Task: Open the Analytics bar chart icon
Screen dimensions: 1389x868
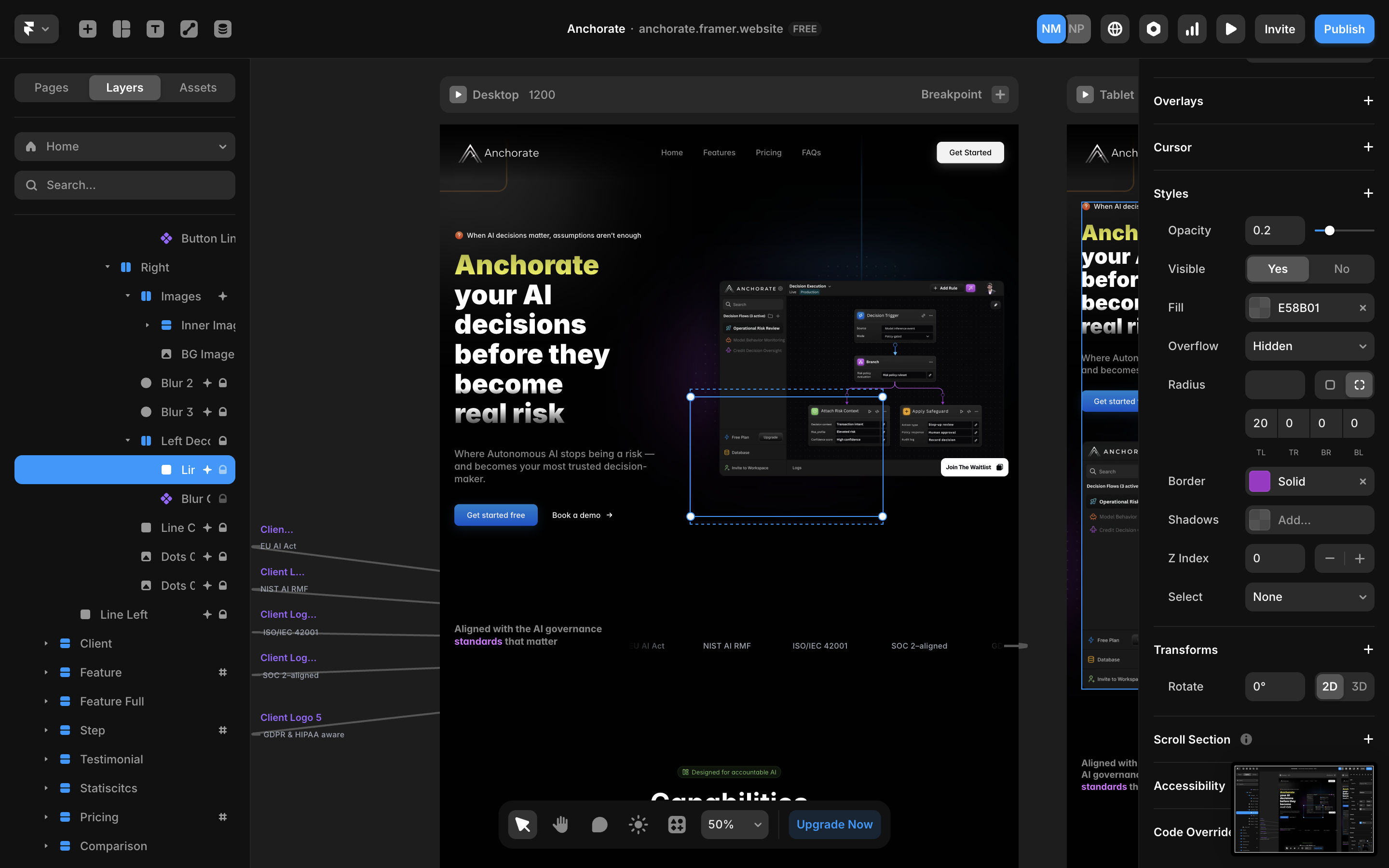Action: click(x=1192, y=29)
